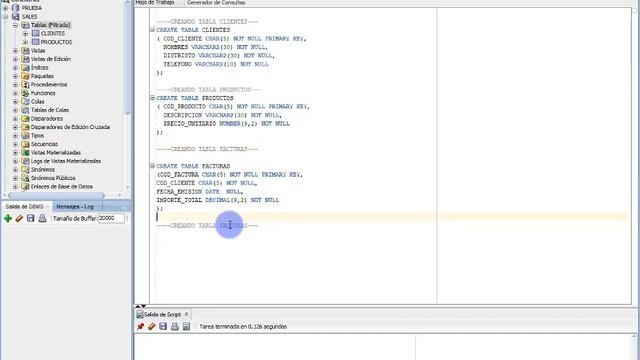Expand the PRODUCTOS table node
The width and height of the screenshot is (640, 360).
click(x=25, y=42)
